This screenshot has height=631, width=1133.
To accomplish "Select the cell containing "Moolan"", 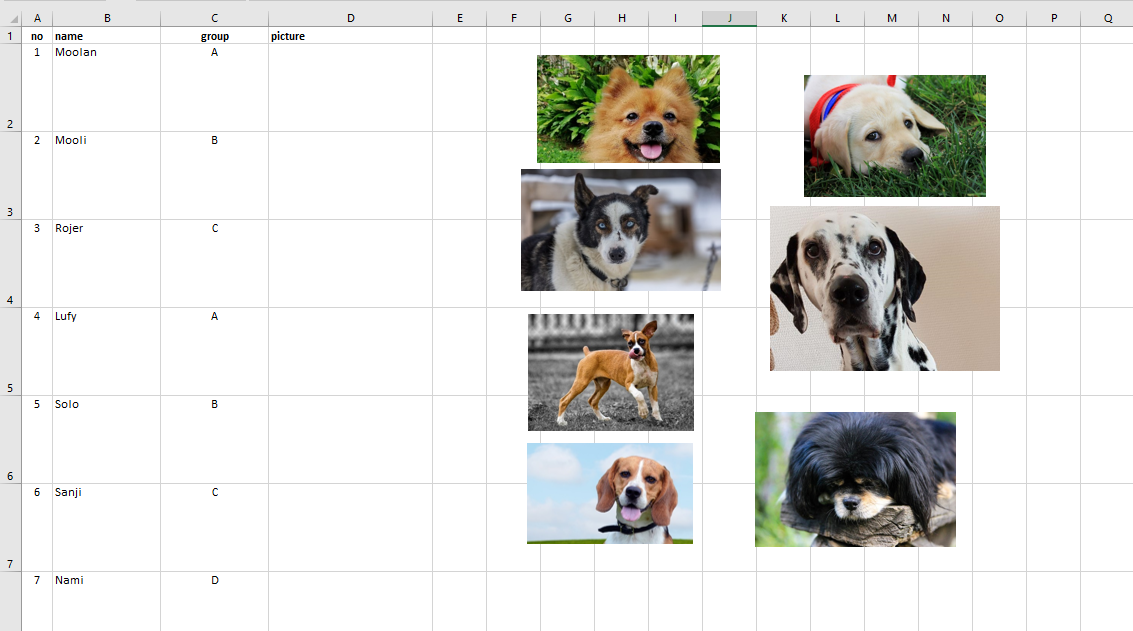I will (106, 87).
